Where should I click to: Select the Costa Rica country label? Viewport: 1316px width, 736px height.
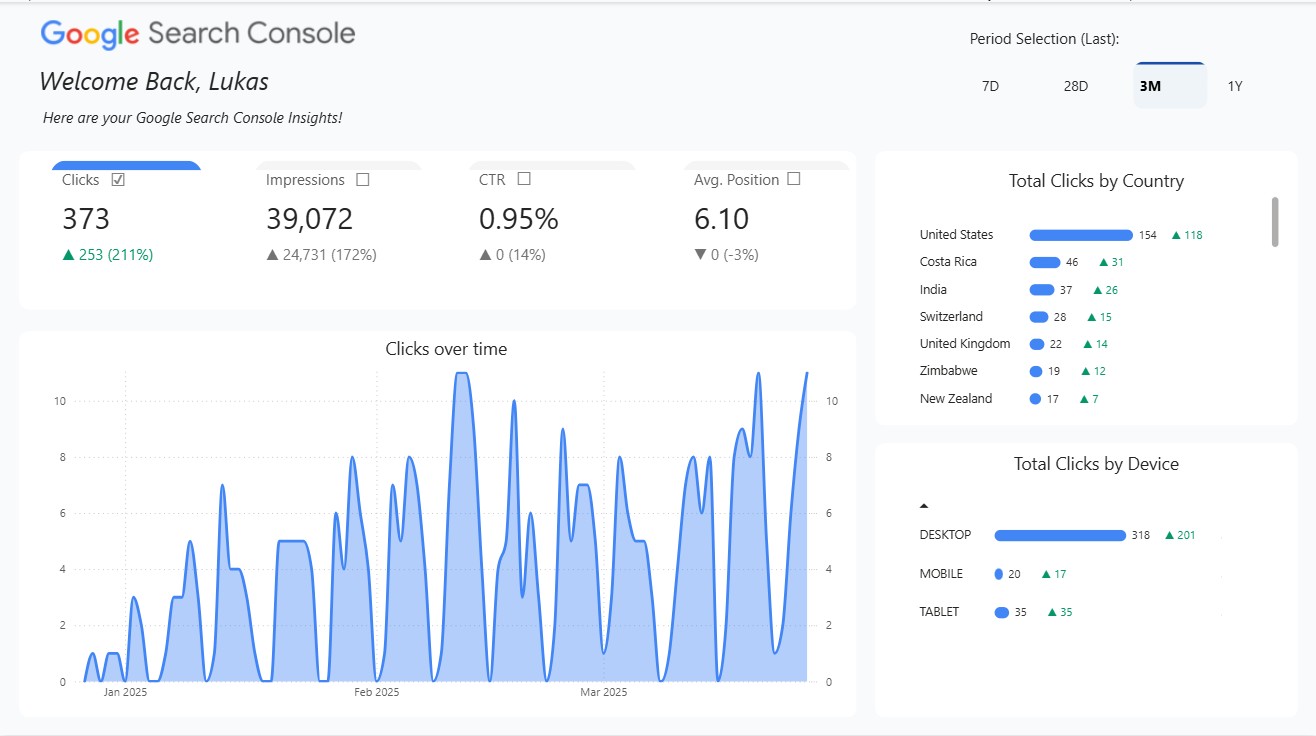click(948, 261)
